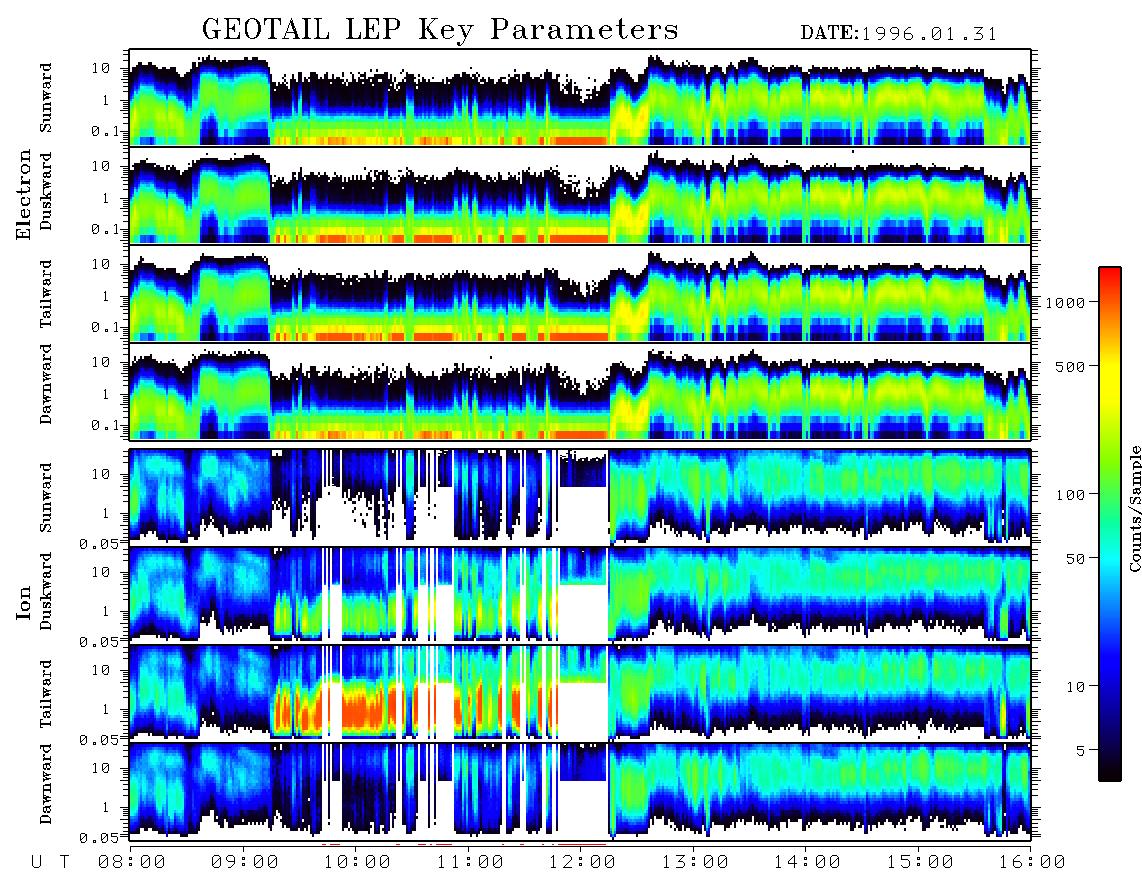Click the 1000 colorbar tick label
The width and height of the screenshot is (1142, 880).
click(1066, 302)
